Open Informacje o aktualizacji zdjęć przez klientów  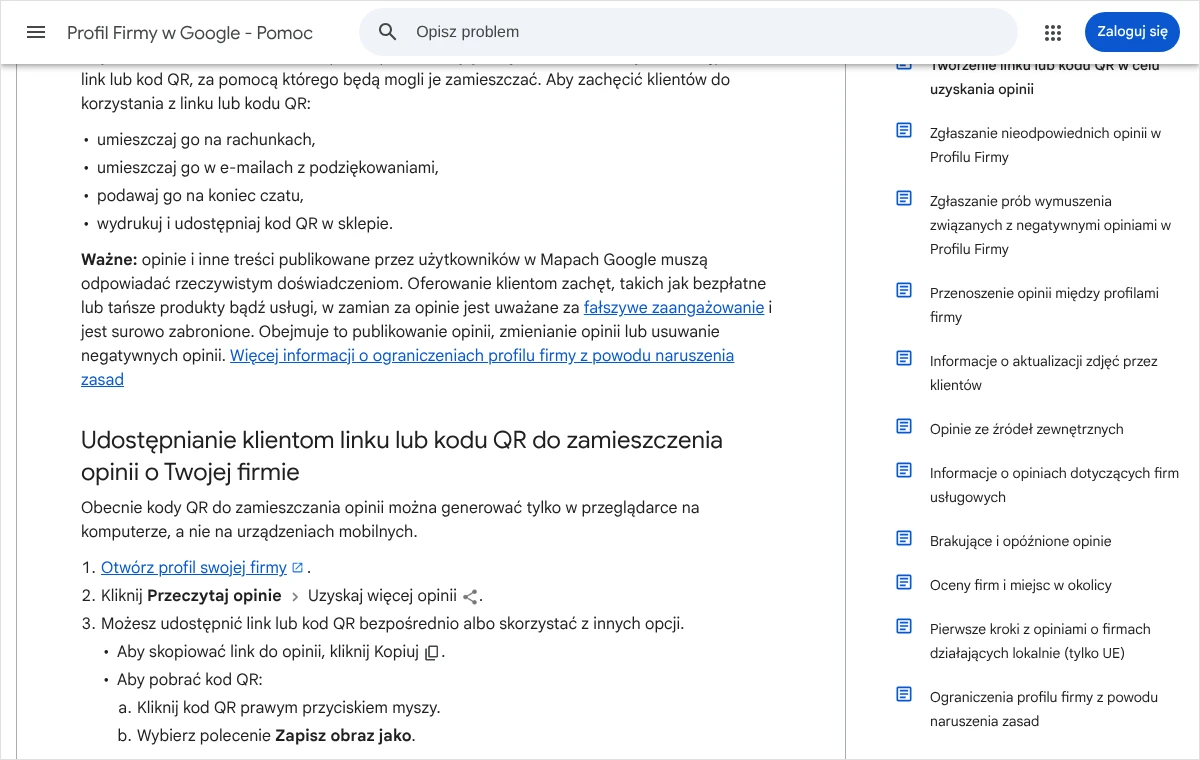click(x=1043, y=373)
